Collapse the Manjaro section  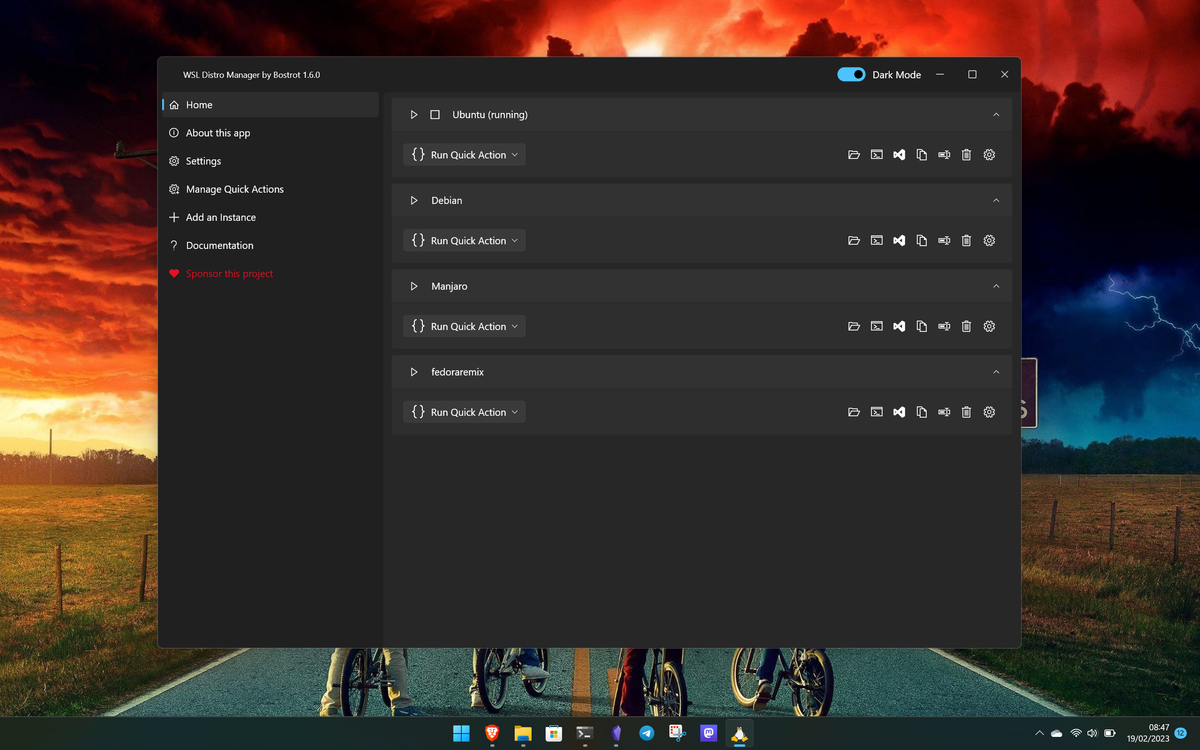996,286
